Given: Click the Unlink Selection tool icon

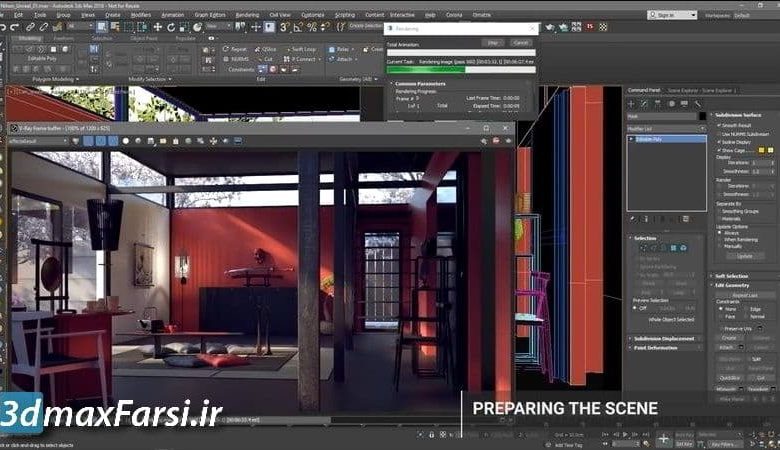Looking at the screenshot, I should click(44, 27).
